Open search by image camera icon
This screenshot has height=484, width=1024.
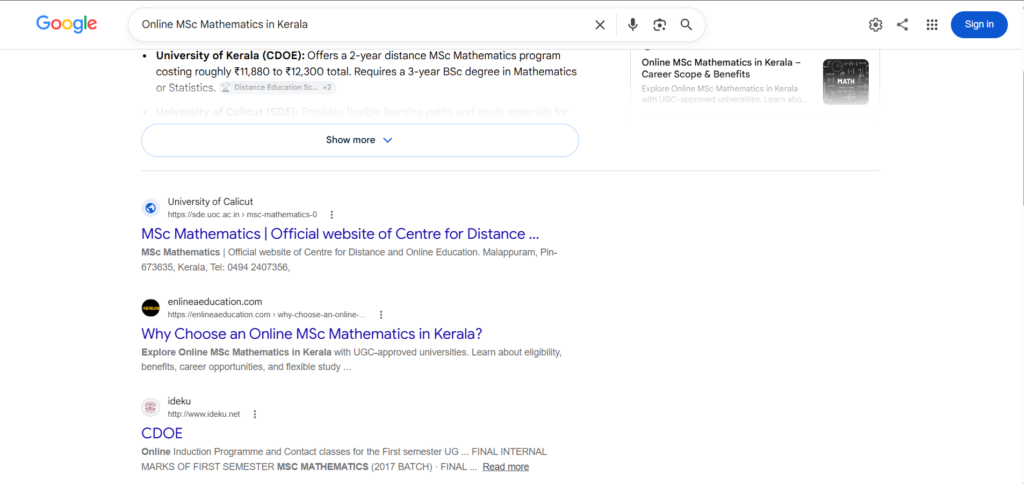(x=660, y=25)
